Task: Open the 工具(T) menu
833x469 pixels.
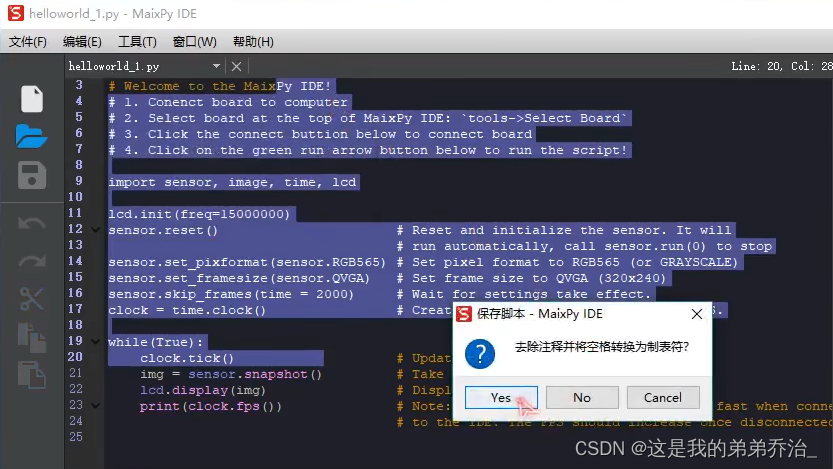Action: [x=137, y=41]
